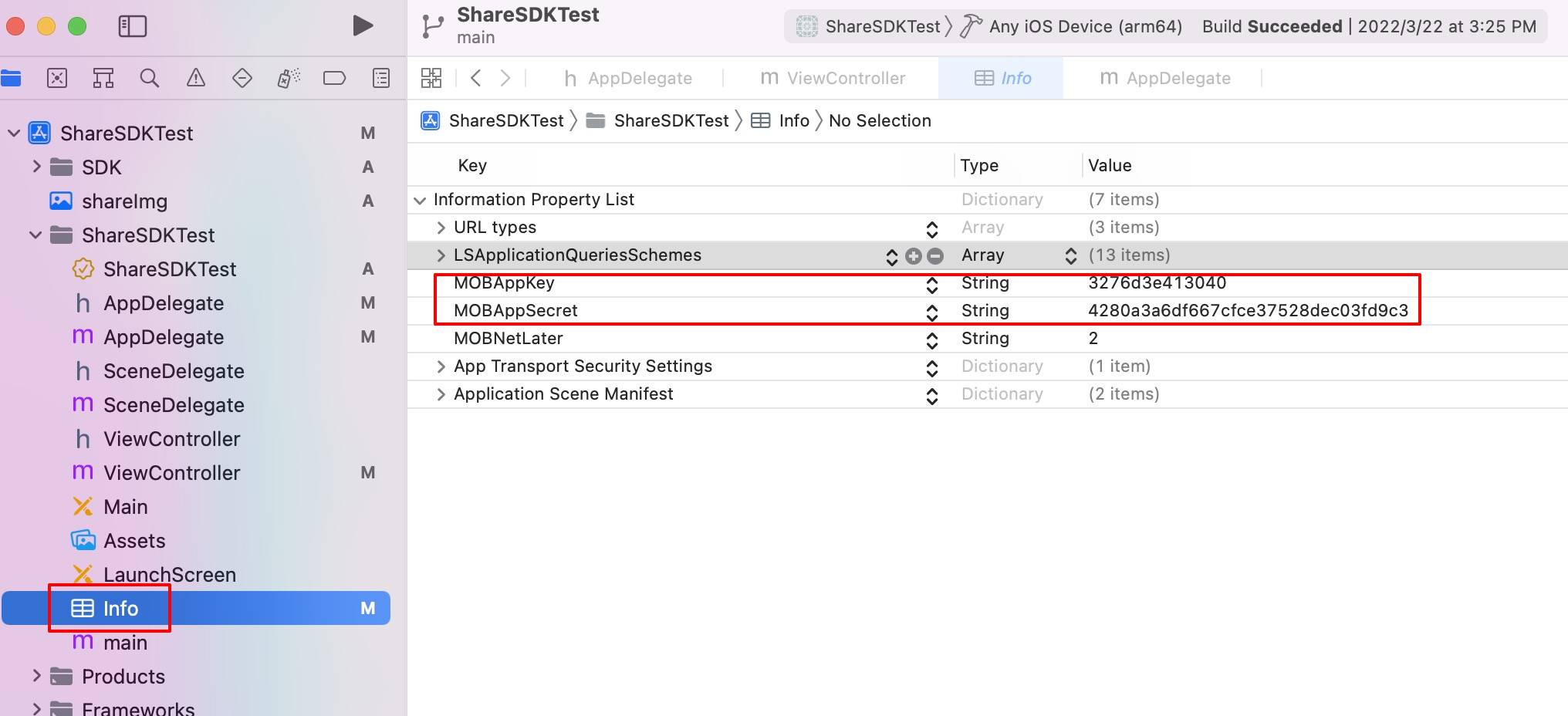Click the MOBAppSecret value field
The height and width of the screenshot is (716, 1568).
1249,310
